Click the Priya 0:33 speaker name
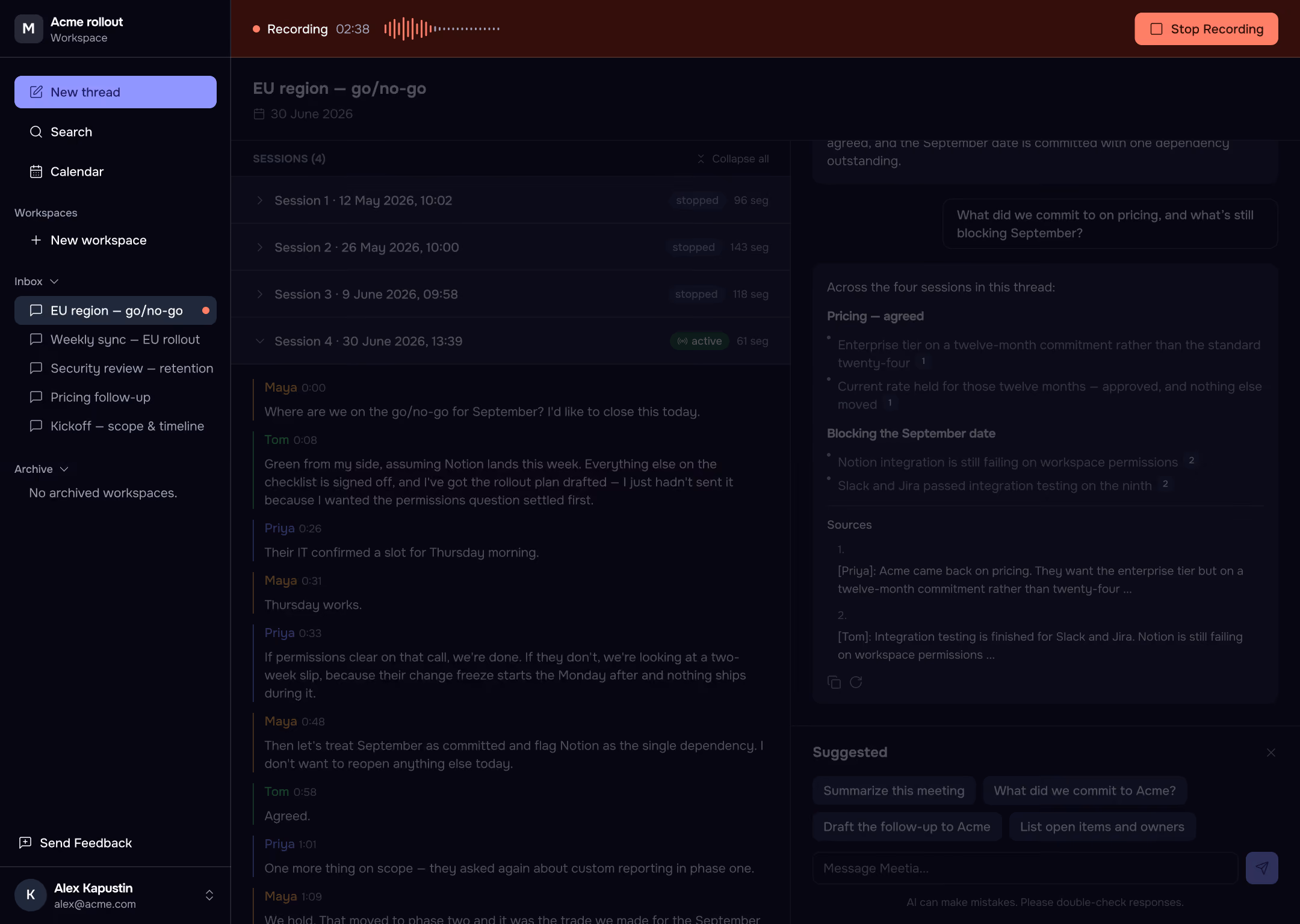The width and height of the screenshot is (1300, 924). [x=280, y=633]
